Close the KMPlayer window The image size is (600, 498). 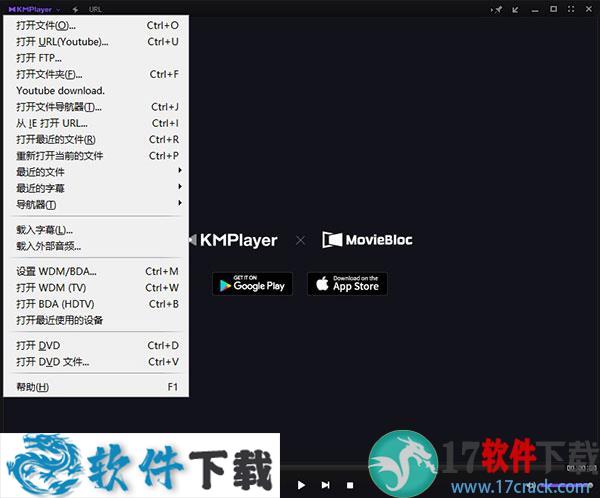pyautogui.click(x=589, y=9)
